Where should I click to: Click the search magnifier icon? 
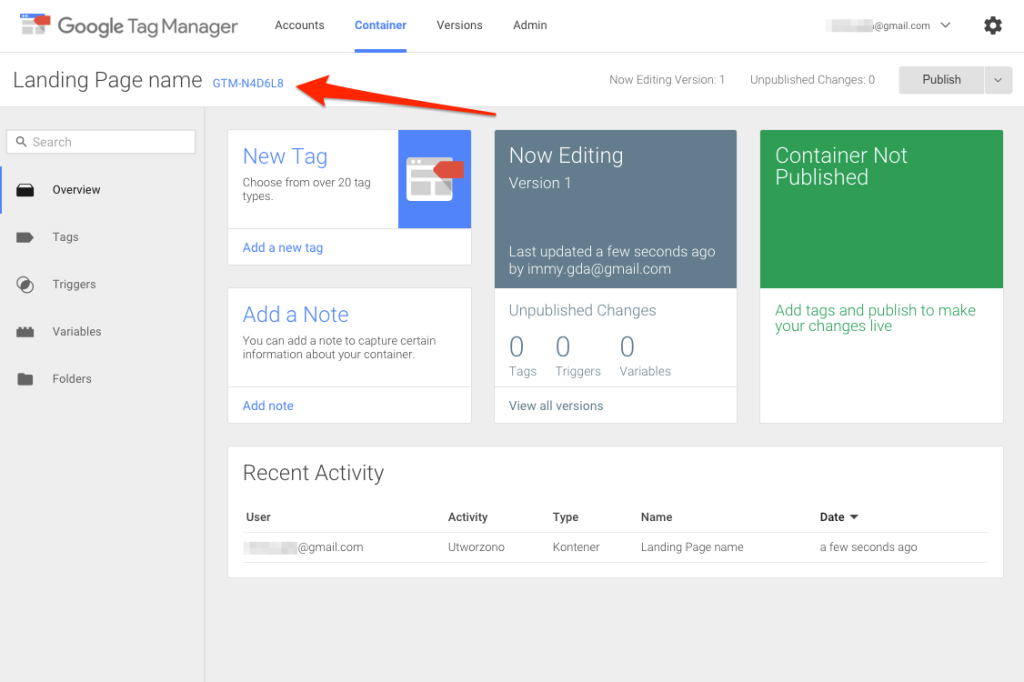point(22,142)
